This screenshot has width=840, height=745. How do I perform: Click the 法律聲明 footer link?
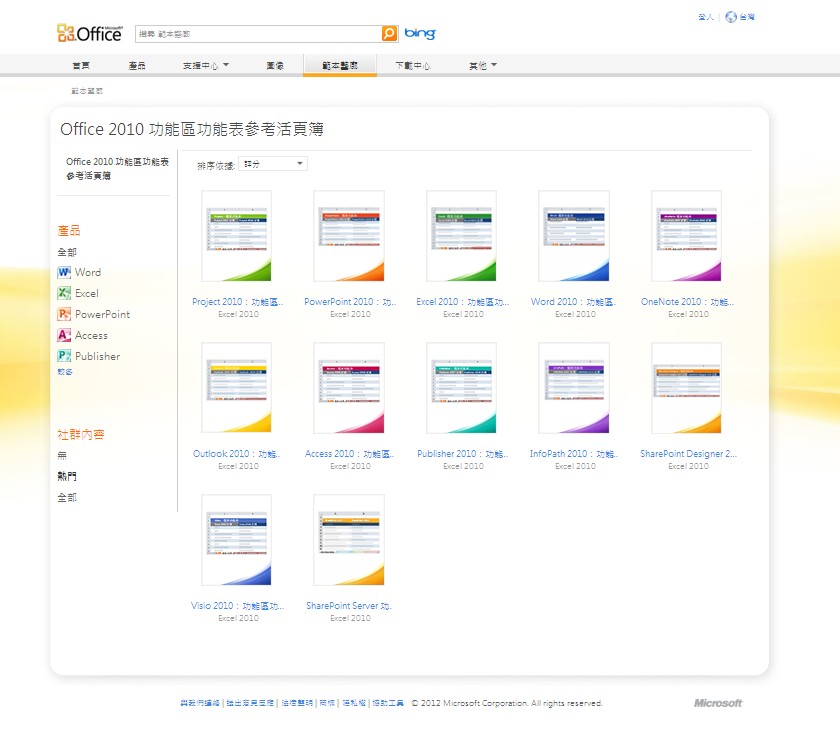[297, 703]
